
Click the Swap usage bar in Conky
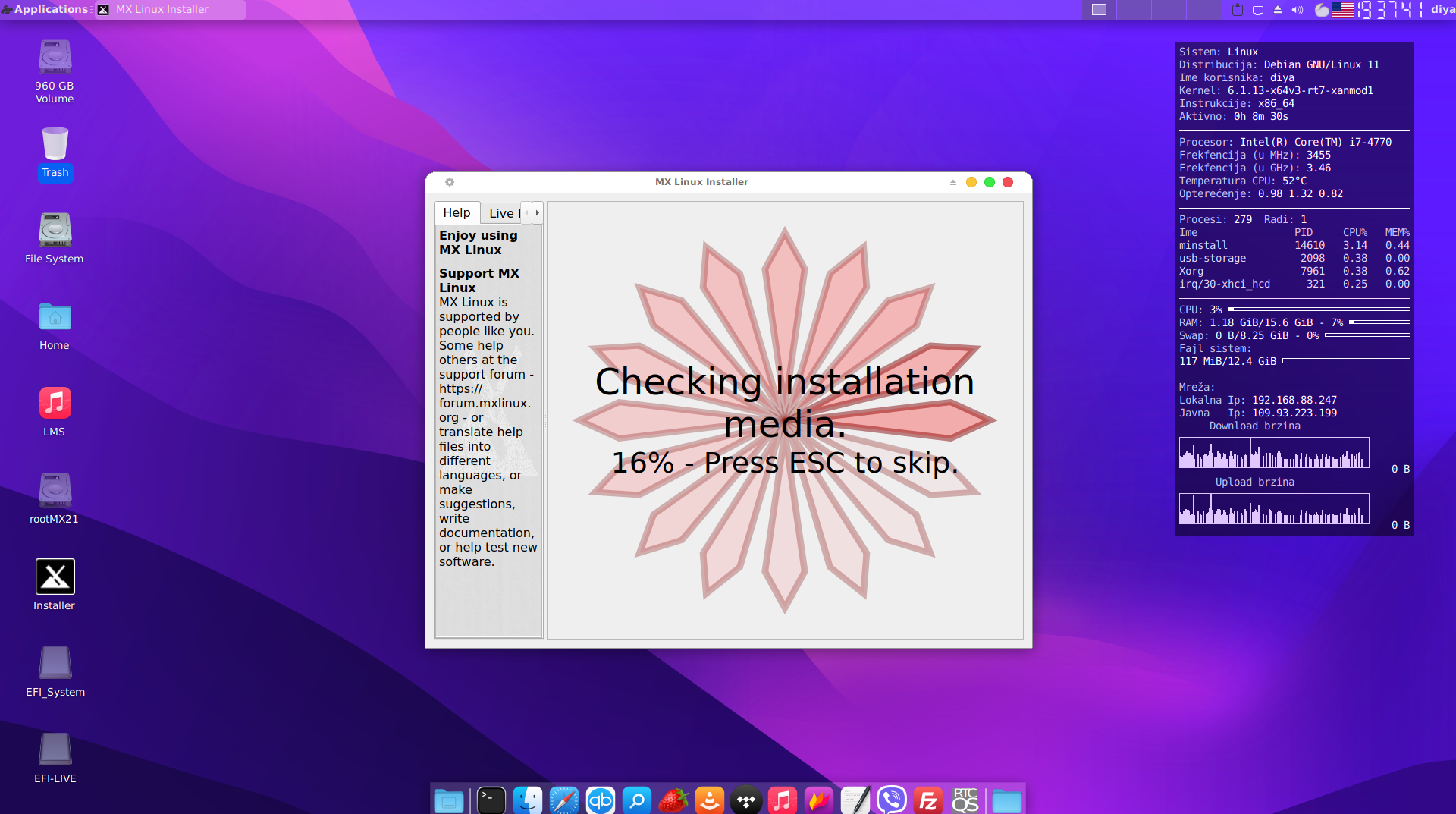1367,335
